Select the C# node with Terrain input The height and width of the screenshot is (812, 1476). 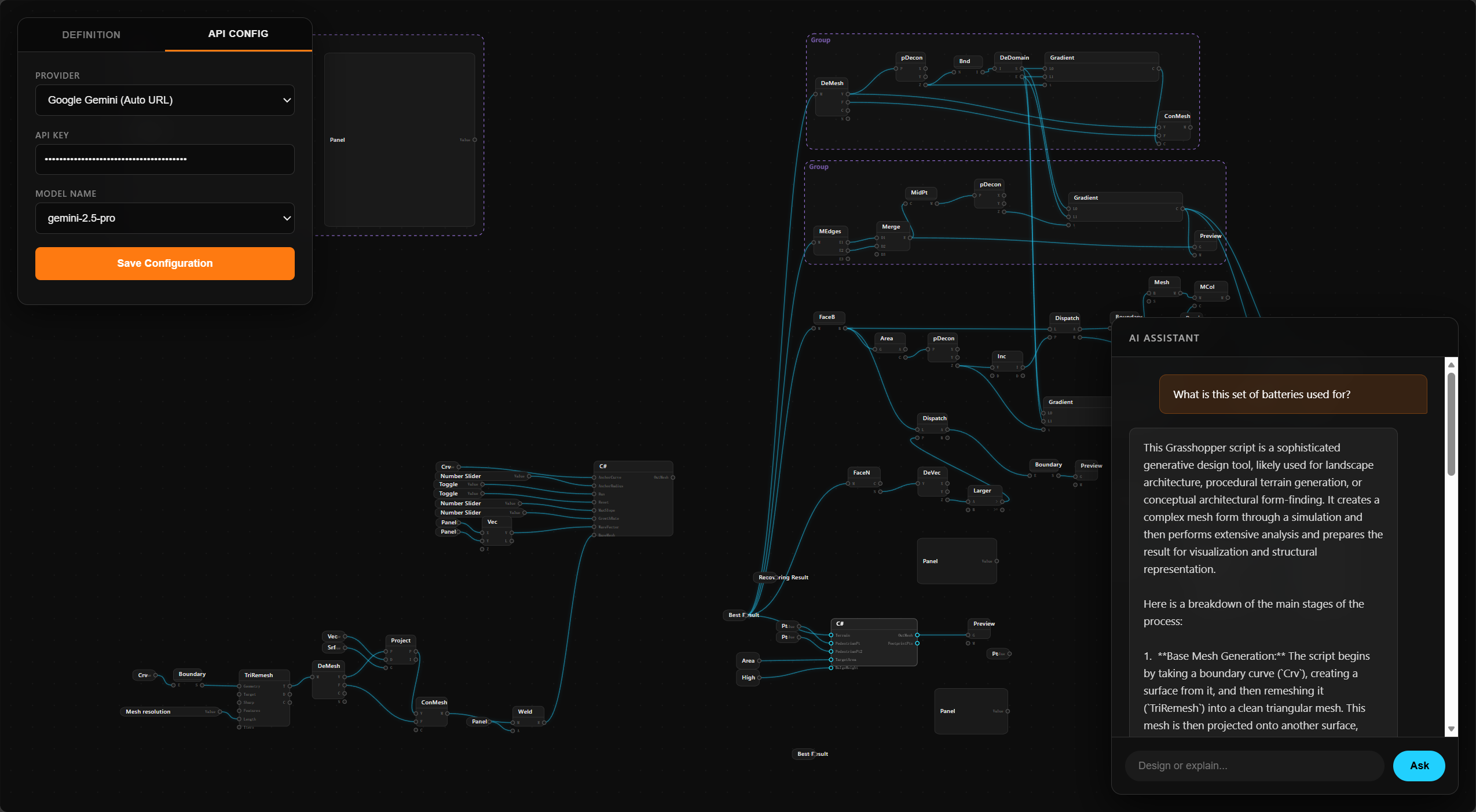874,643
